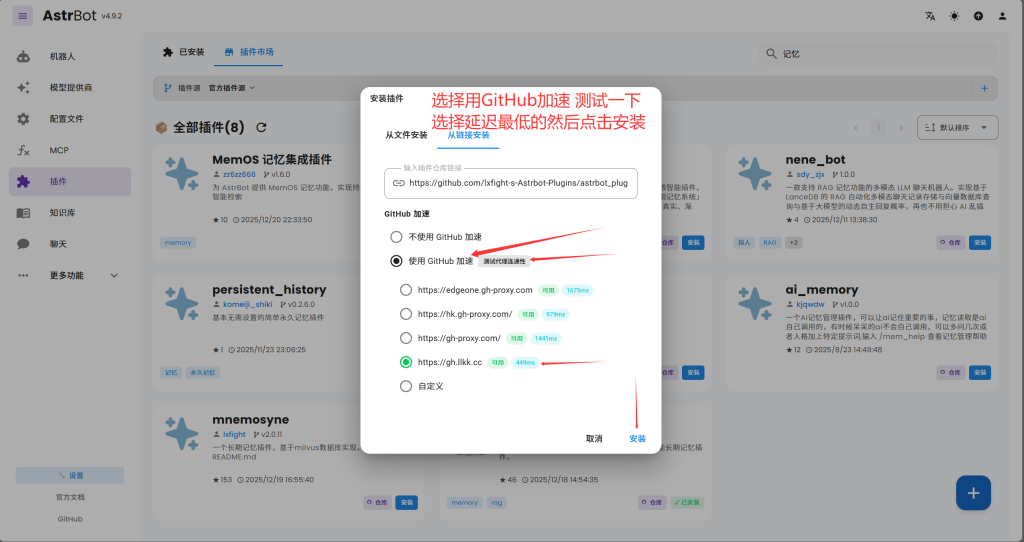Open the 默认排序 sort dropdown
The width and height of the screenshot is (1024, 542).
click(x=957, y=128)
